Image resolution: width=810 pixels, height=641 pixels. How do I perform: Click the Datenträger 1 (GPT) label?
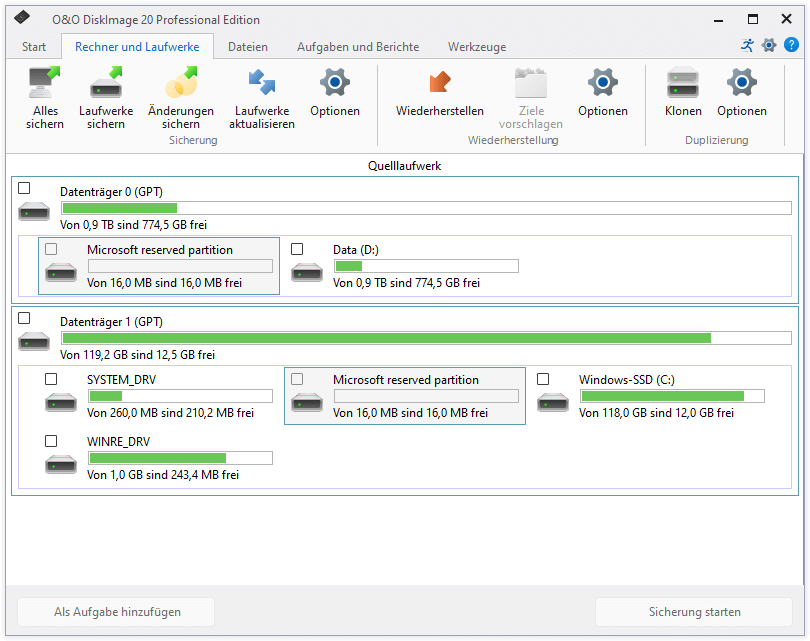[111, 322]
